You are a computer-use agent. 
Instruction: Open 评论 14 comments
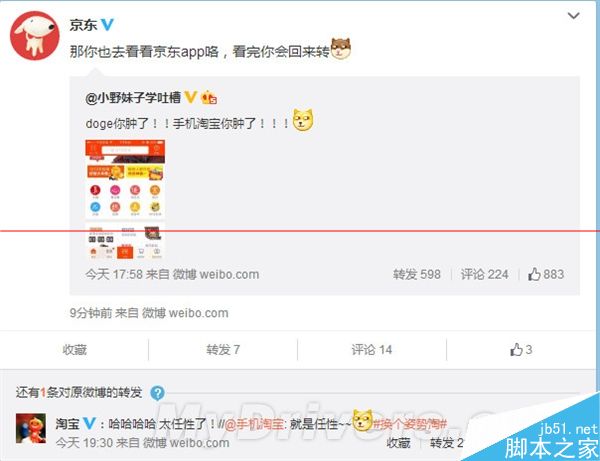coord(372,350)
